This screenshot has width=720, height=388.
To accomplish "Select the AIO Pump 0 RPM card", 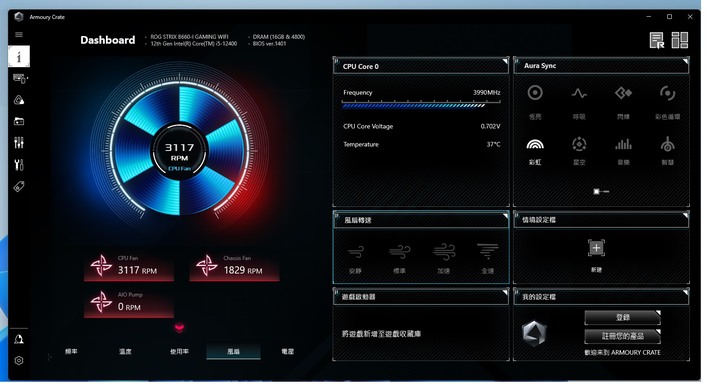I will (x=129, y=303).
